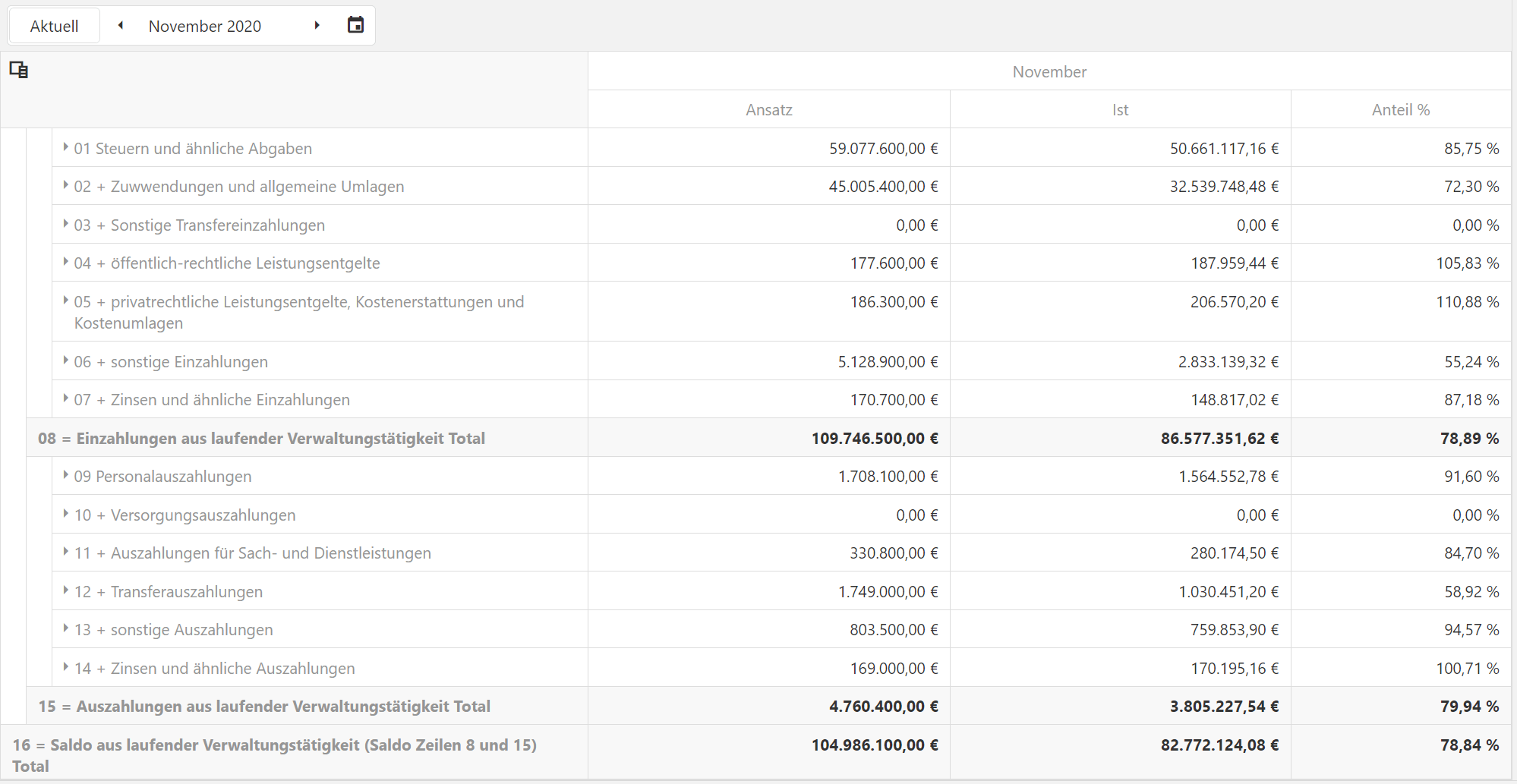Open the calendar date picker icon
Viewport: 1517px width, 784px height.
[x=355, y=25]
